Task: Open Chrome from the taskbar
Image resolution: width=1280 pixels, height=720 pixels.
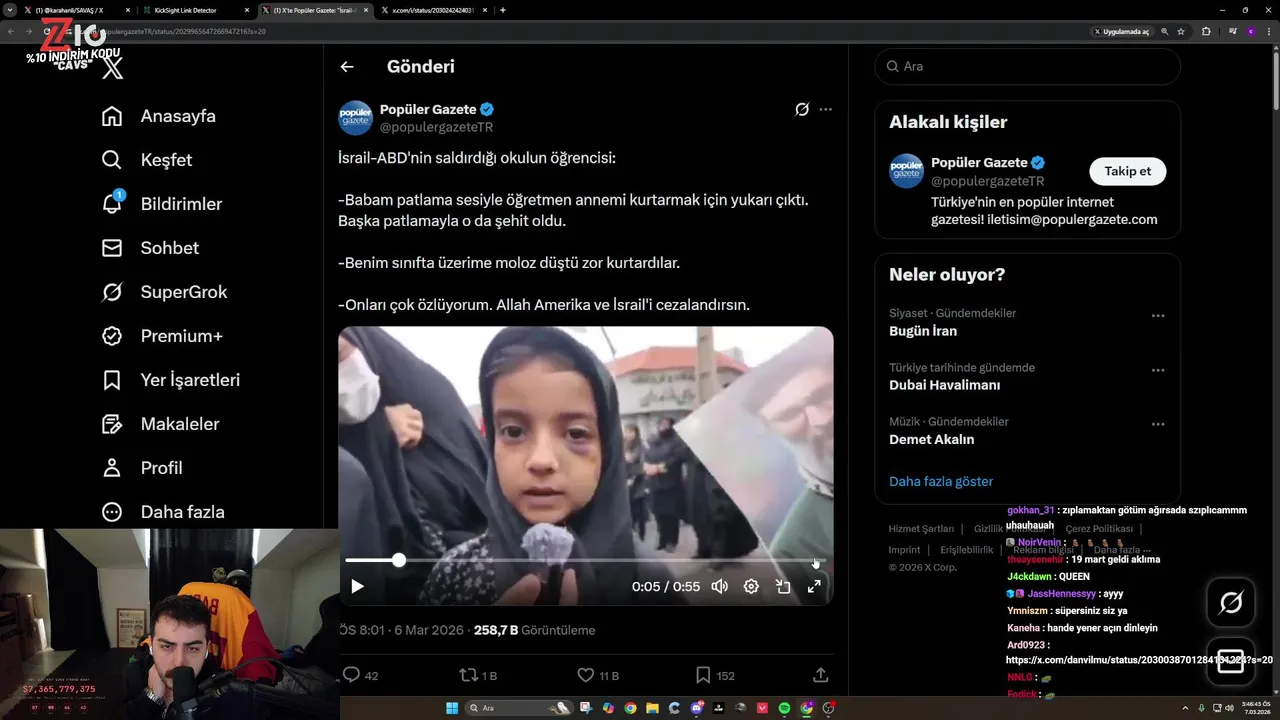Action: click(x=630, y=708)
